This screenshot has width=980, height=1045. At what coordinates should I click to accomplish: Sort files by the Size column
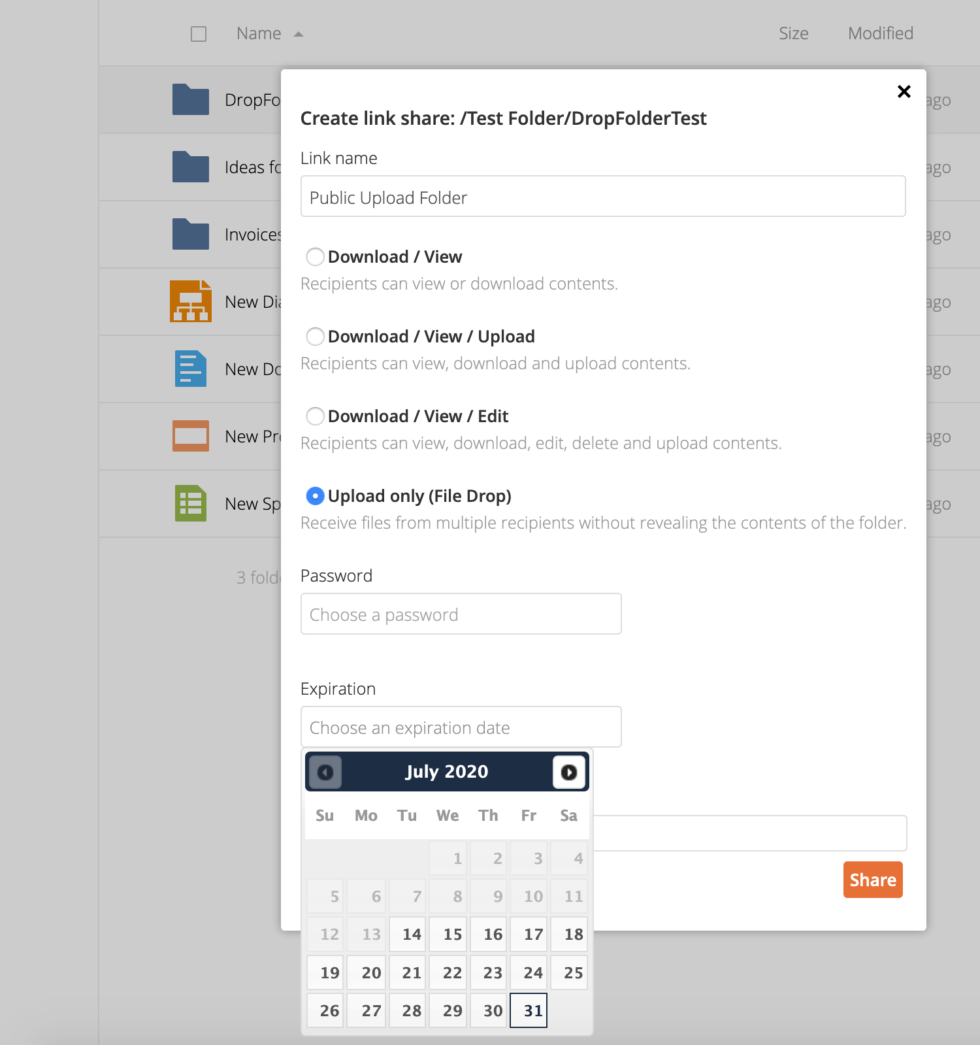click(x=793, y=33)
